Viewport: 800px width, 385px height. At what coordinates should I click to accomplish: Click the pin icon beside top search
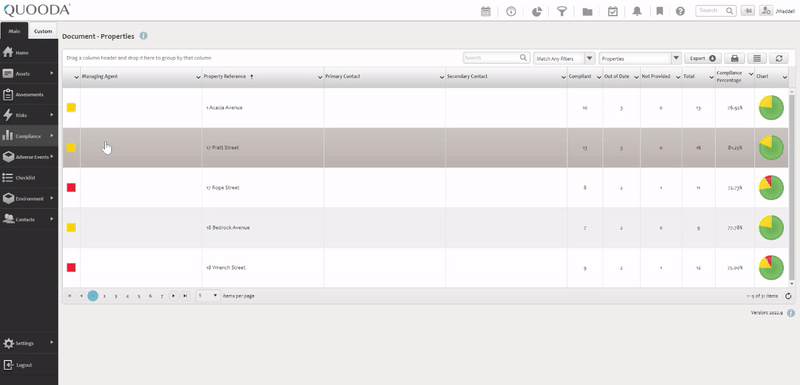[748, 11]
